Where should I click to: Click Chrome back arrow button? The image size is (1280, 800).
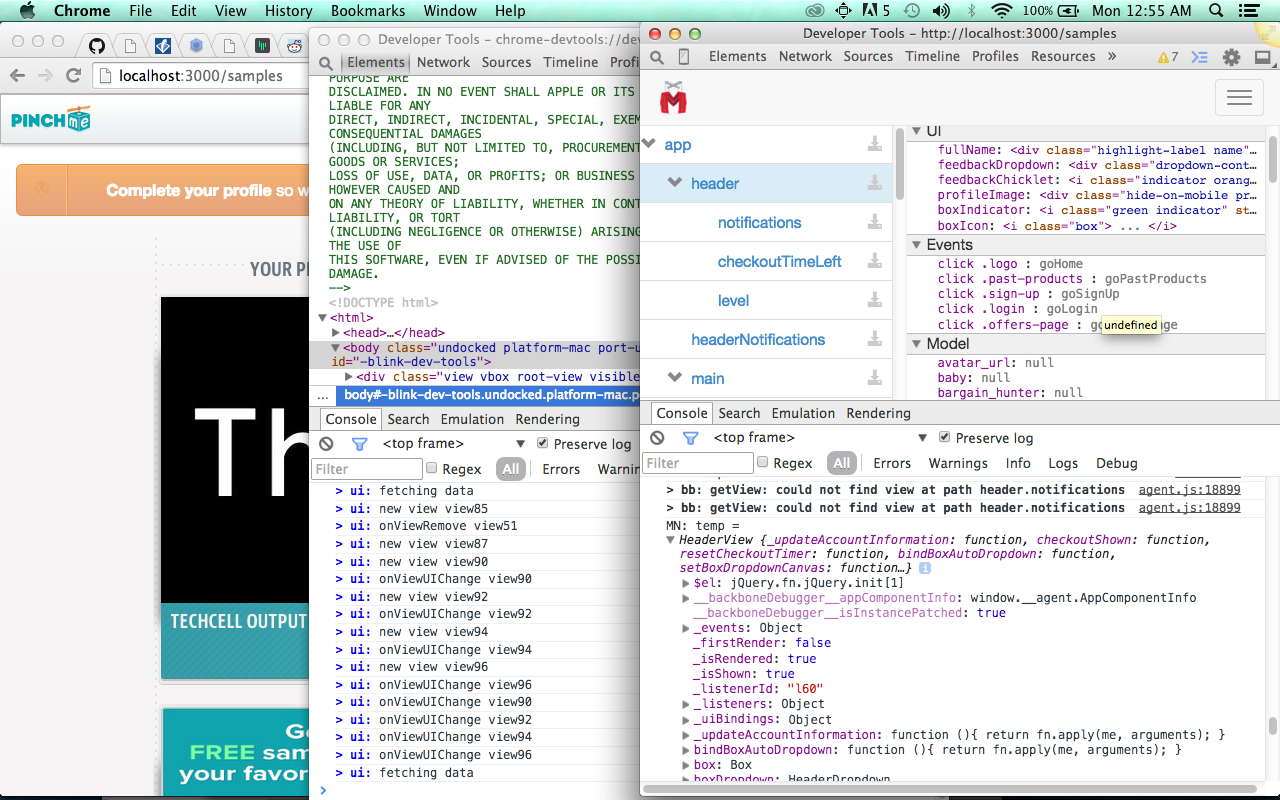pyautogui.click(x=17, y=76)
